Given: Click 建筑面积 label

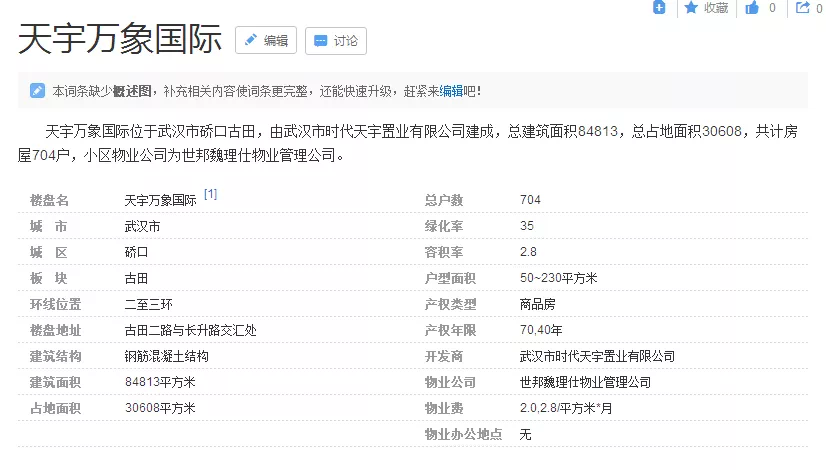Looking at the screenshot, I should [x=55, y=382].
